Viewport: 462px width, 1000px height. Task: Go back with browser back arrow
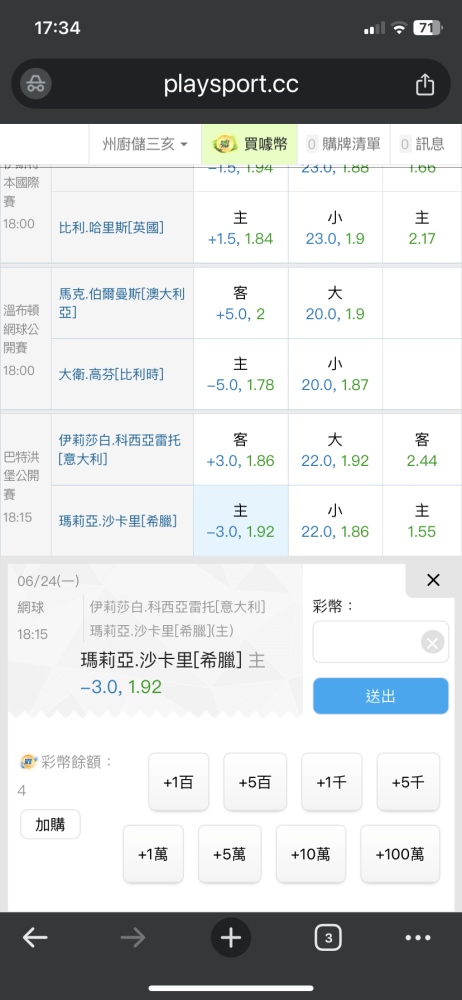(x=35, y=938)
